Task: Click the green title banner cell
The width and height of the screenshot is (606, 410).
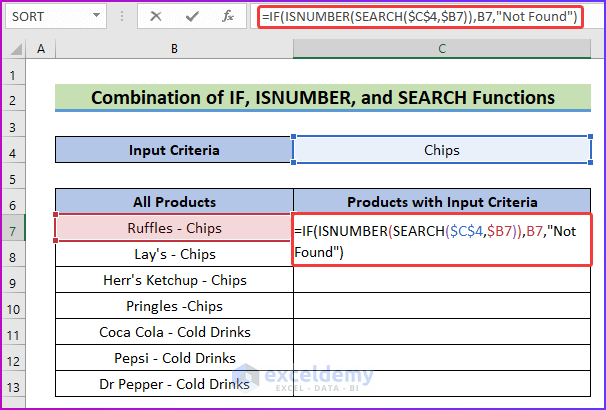Action: pos(322,98)
